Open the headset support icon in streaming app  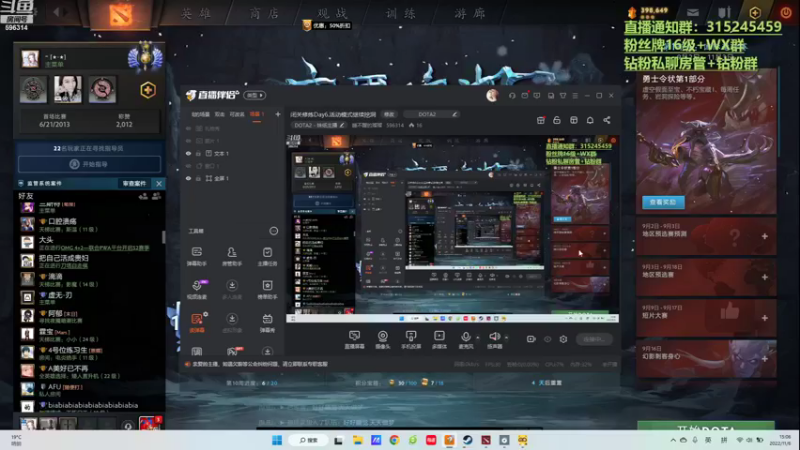512,95
